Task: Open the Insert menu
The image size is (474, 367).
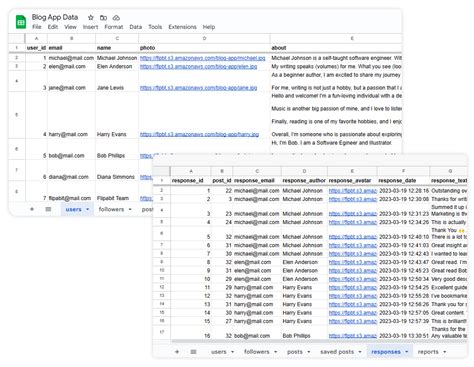Action: click(90, 27)
